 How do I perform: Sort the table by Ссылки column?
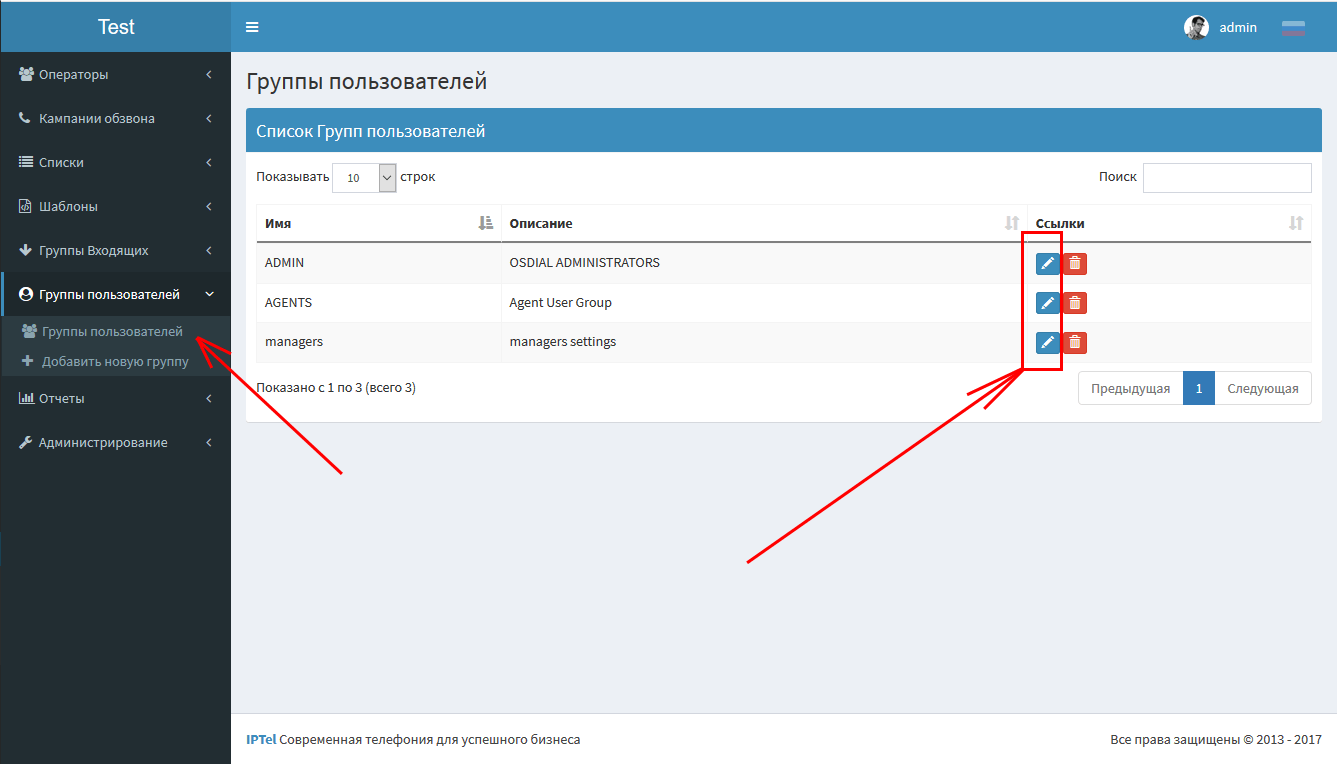(1169, 223)
